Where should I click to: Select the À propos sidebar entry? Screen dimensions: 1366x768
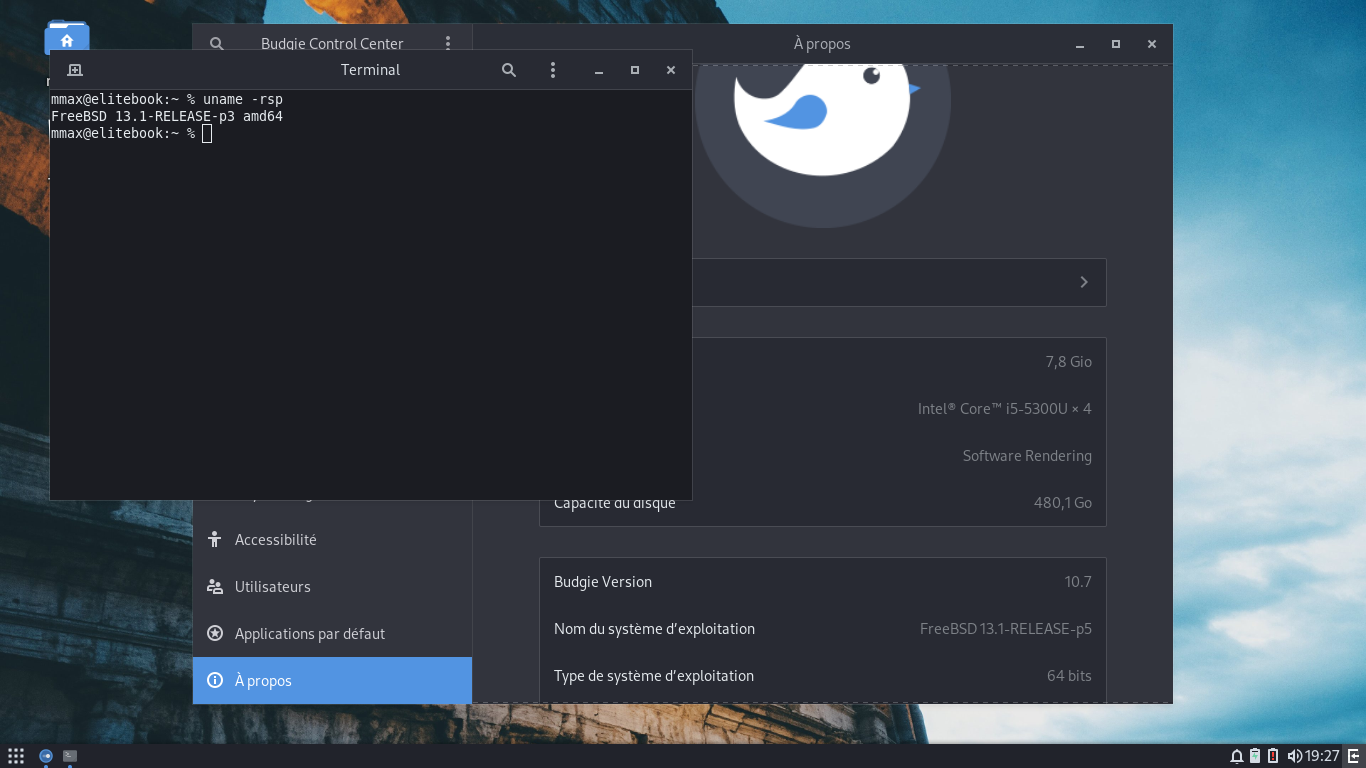[x=332, y=680]
